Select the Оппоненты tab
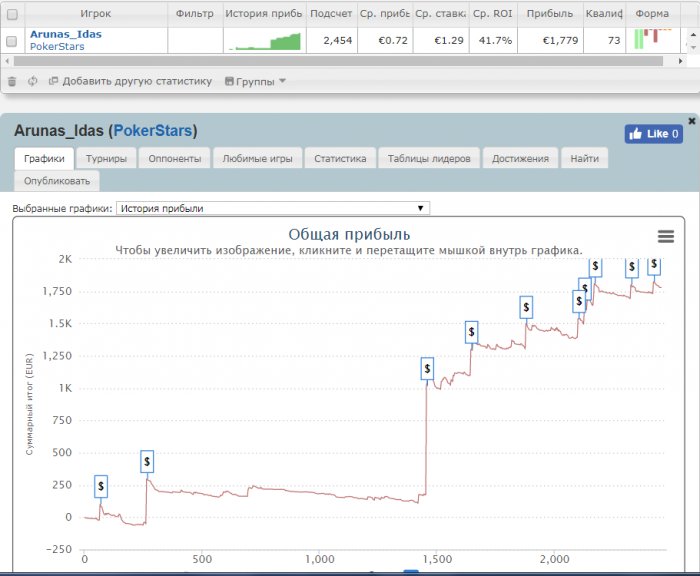This screenshot has height=576, width=700. [174, 158]
